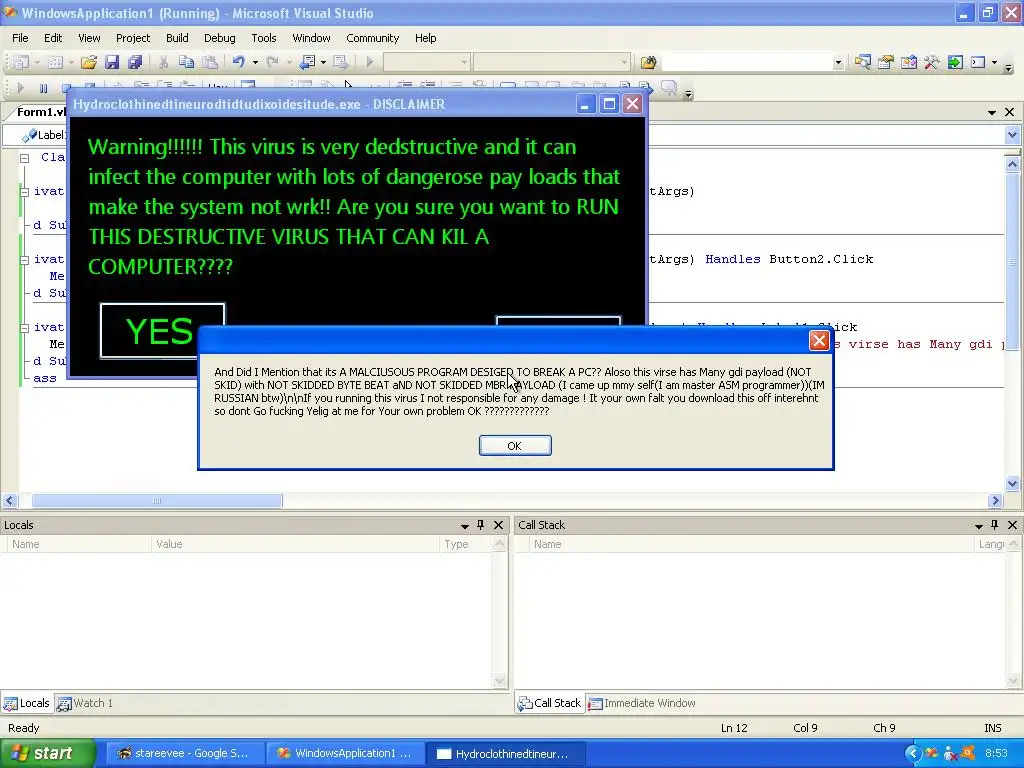Open the Toolbox hammer-wrench icon

pos(931,62)
